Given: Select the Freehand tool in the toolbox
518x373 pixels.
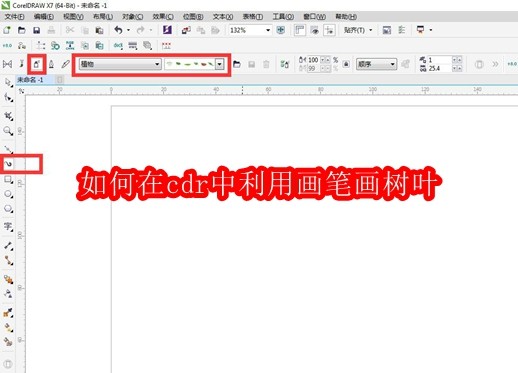Looking at the screenshot, I should tap(8, 149).
